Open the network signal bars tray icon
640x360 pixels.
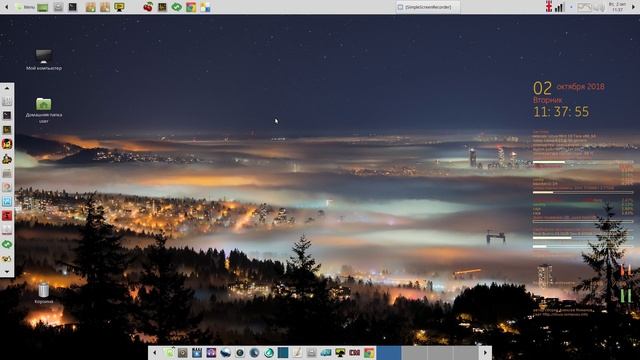click(x=559, y=7)
